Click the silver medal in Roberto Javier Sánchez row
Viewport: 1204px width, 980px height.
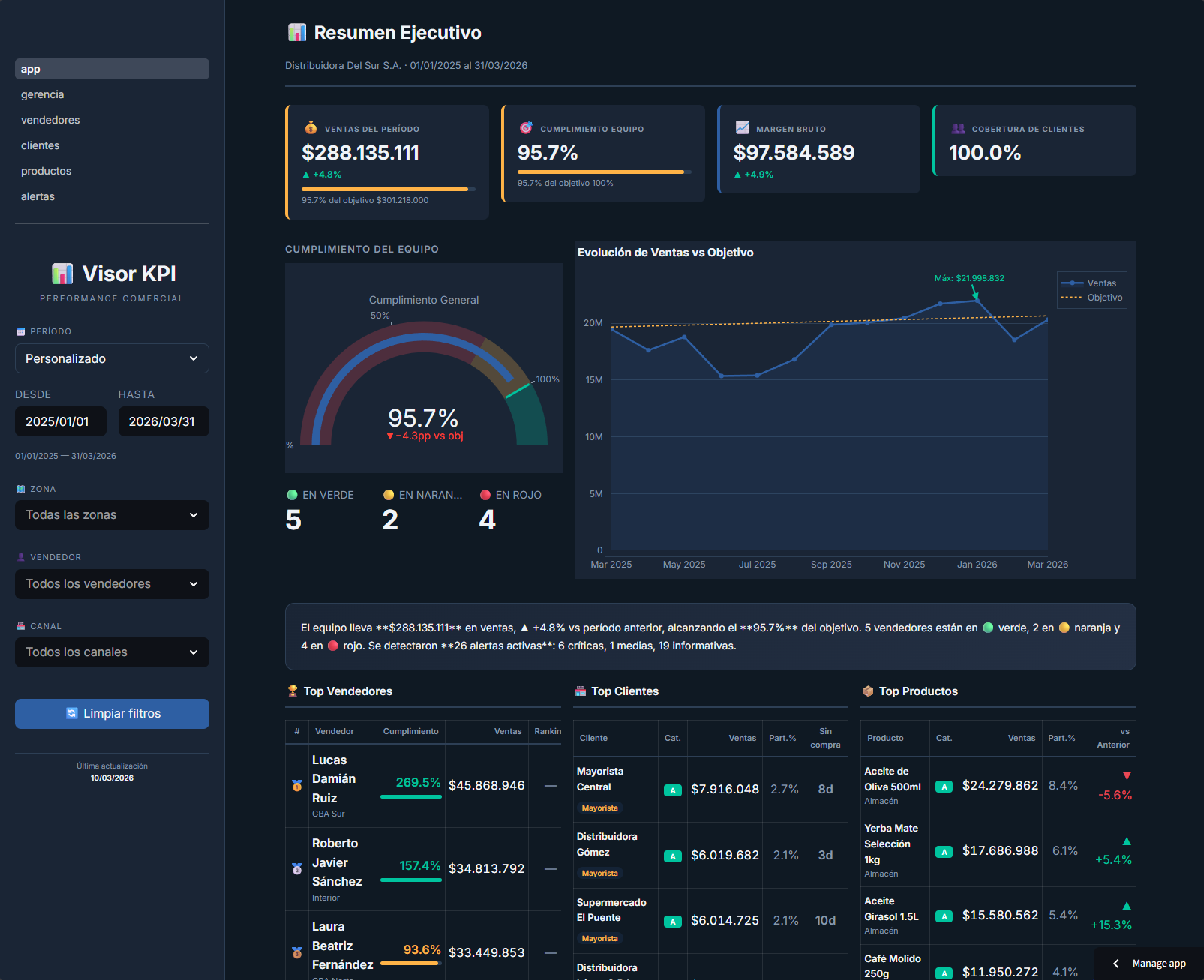click(297, 869)
